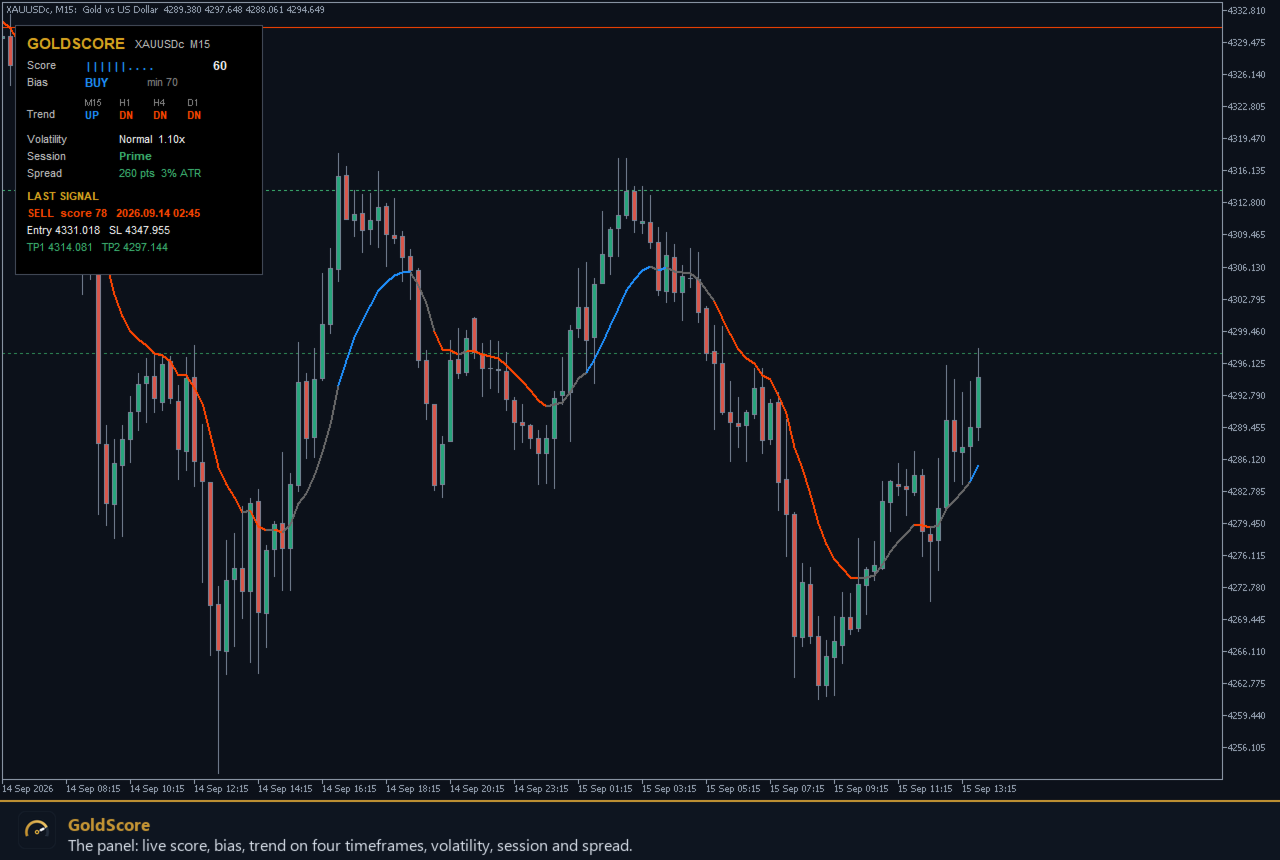
Task: Click the GoldScore title in bottom banner
Action: 109,825
